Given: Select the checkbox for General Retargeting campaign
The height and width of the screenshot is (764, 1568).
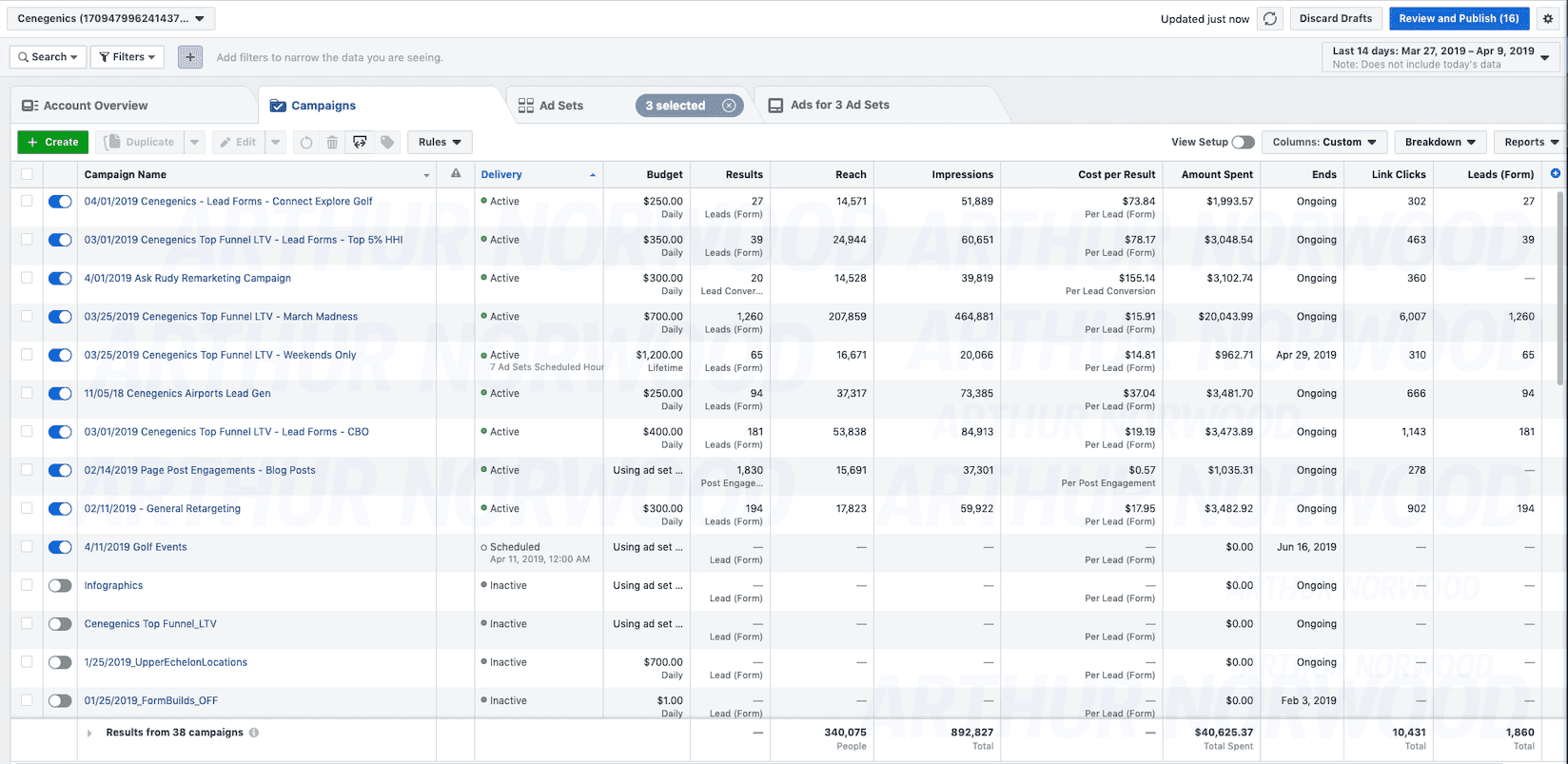Looking at the screenshot, I should point(27,508).
